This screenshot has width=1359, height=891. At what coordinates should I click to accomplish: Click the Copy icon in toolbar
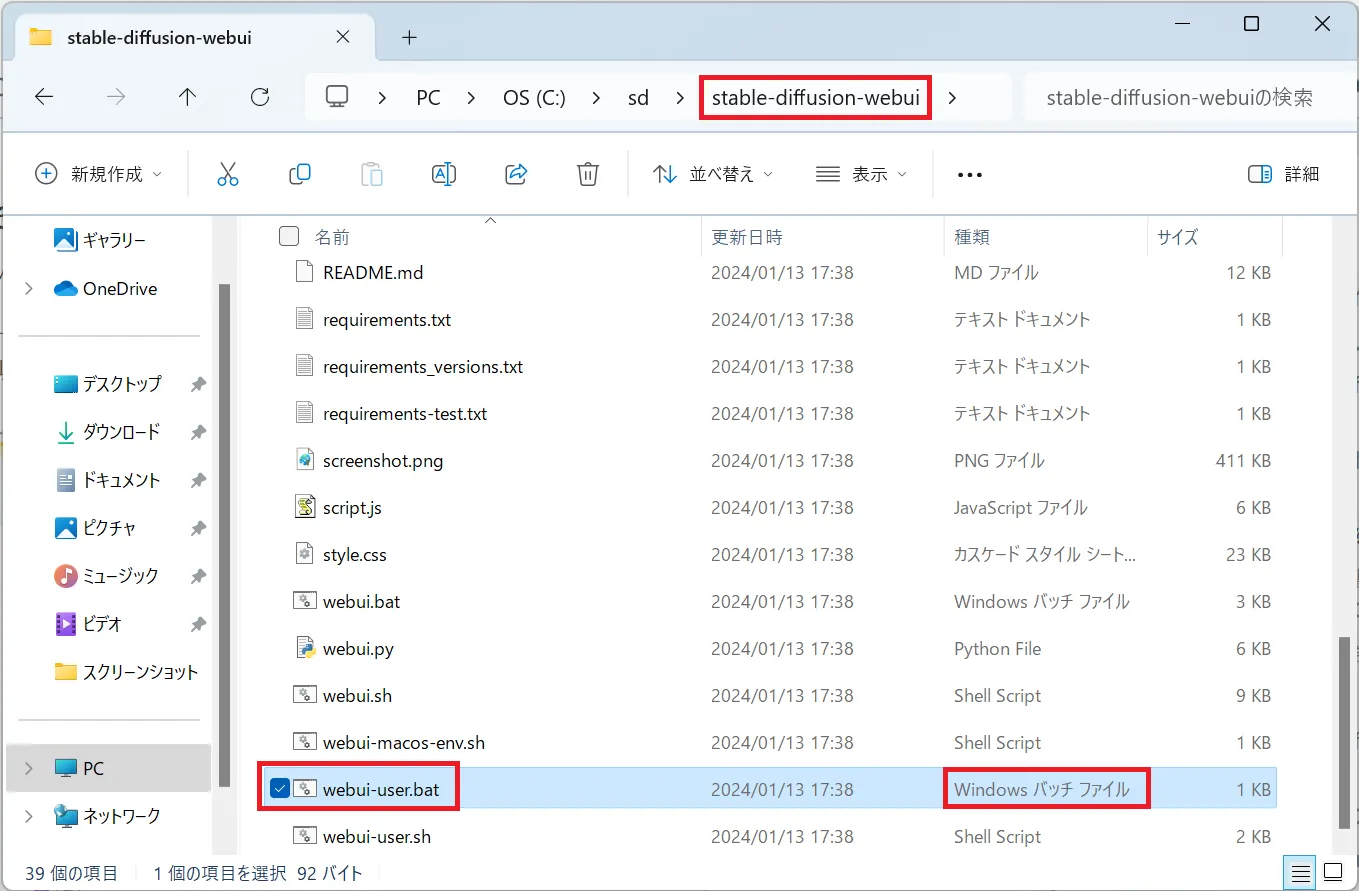(299, 174)
